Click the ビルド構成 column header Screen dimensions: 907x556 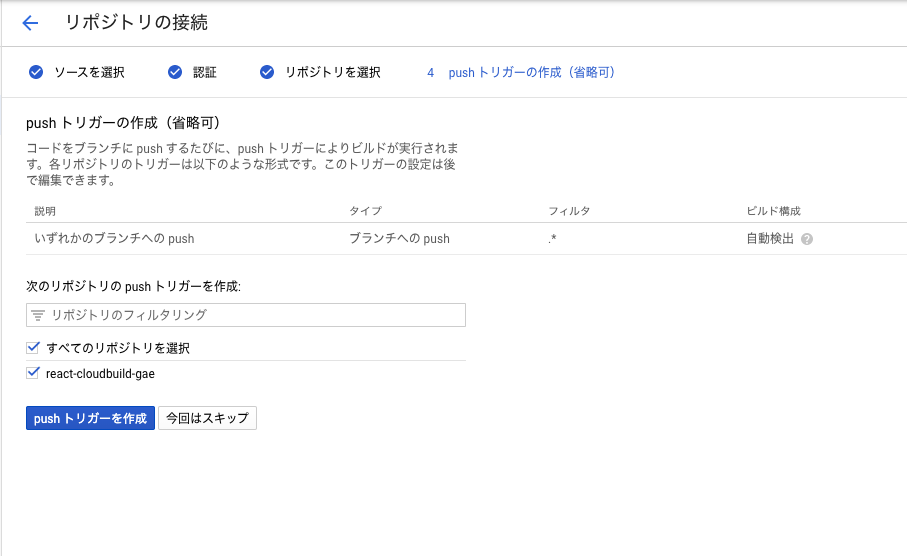[x=773, y=211]
